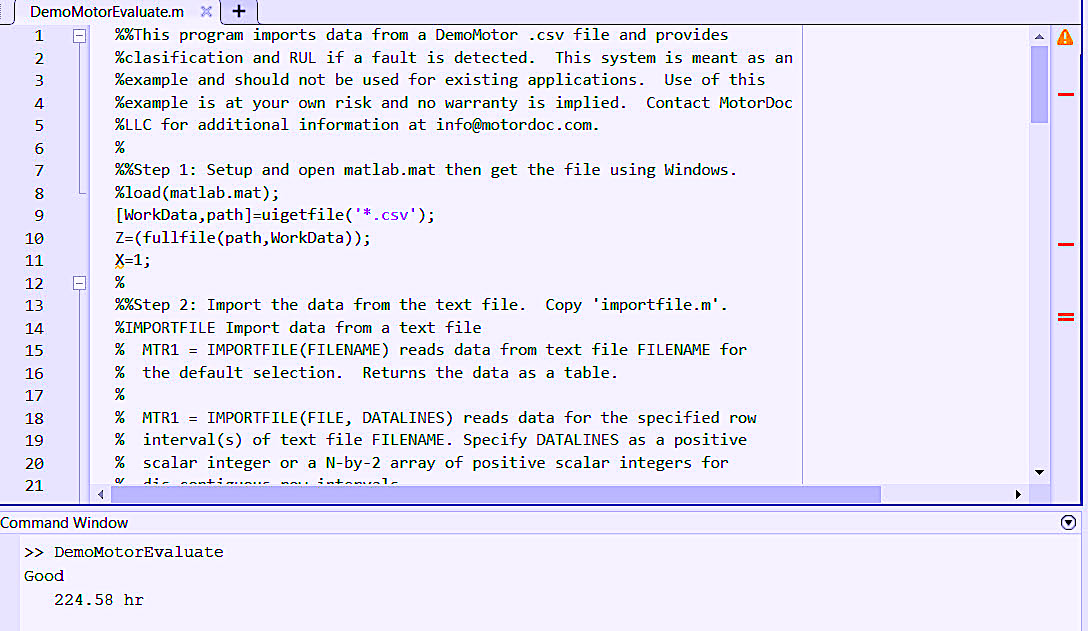Click '%clasification and RUL' on line 2
This screenshot has width=1088, height=631.
pyautogui.click(x=216, y=58)
